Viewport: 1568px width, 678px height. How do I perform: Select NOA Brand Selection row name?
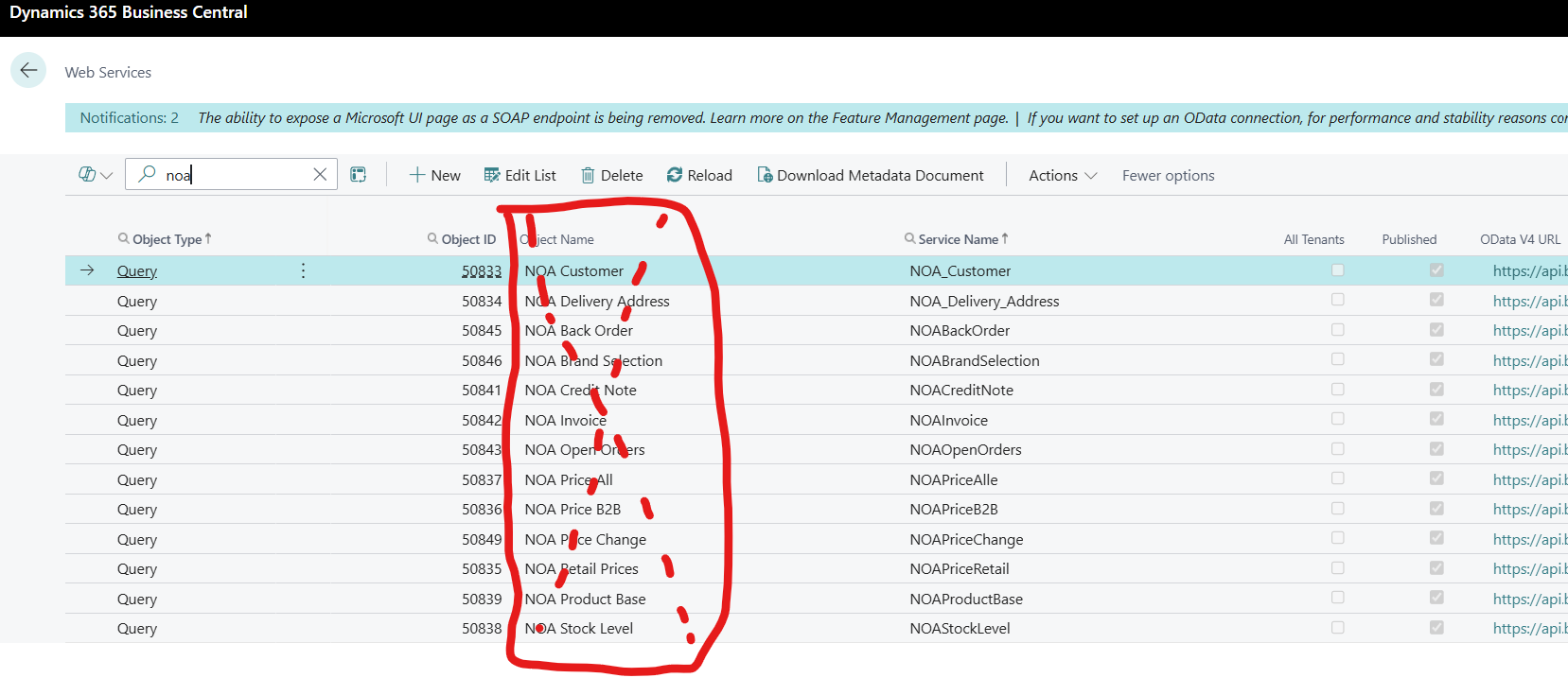point(593,360)
